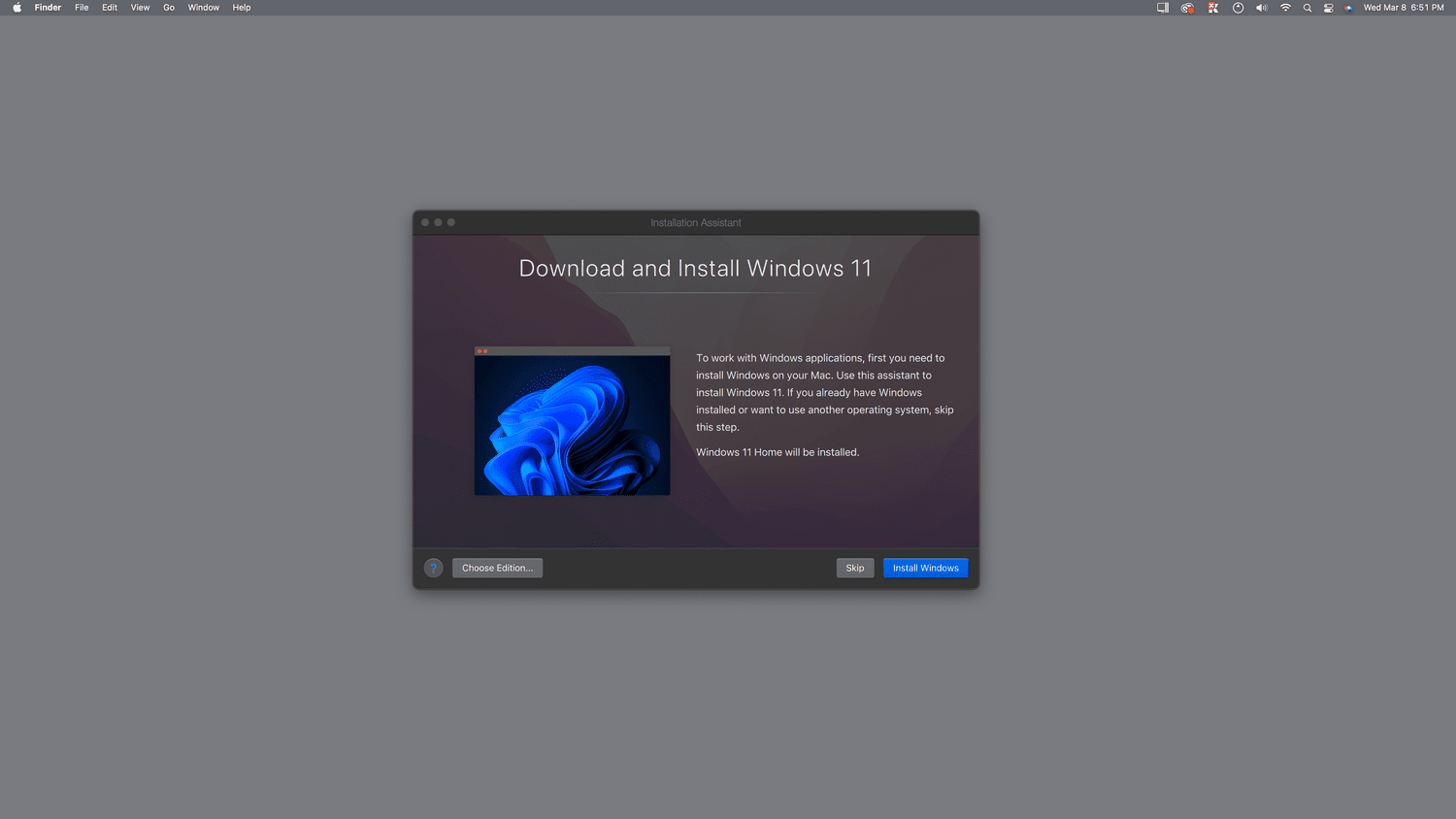Click the Install Windows button
Image resolution: width=1456 pixels, height=819 pixels.
pos(926,569)
